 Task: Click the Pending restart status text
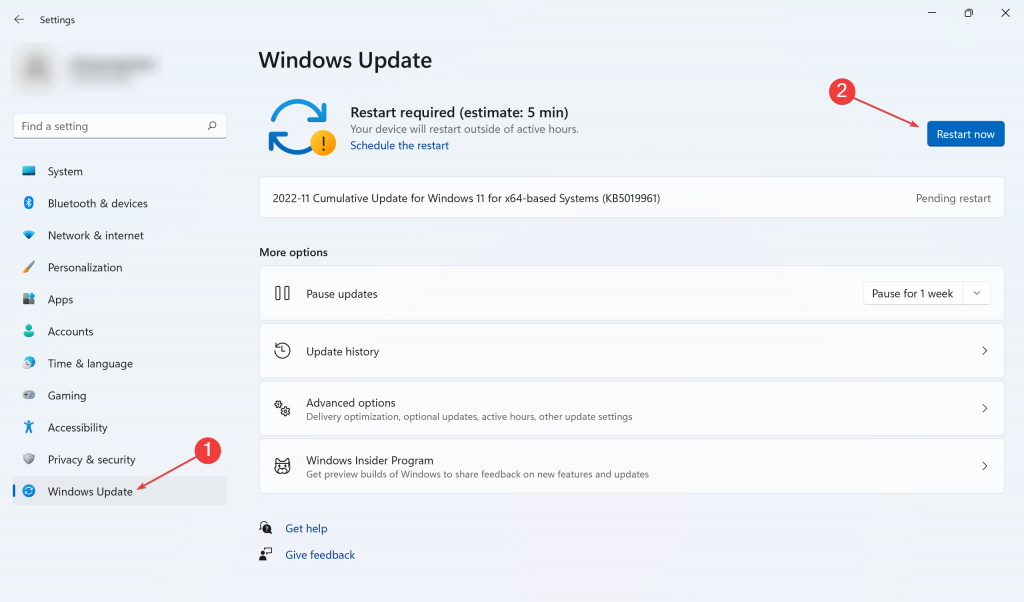coord(953,198)
